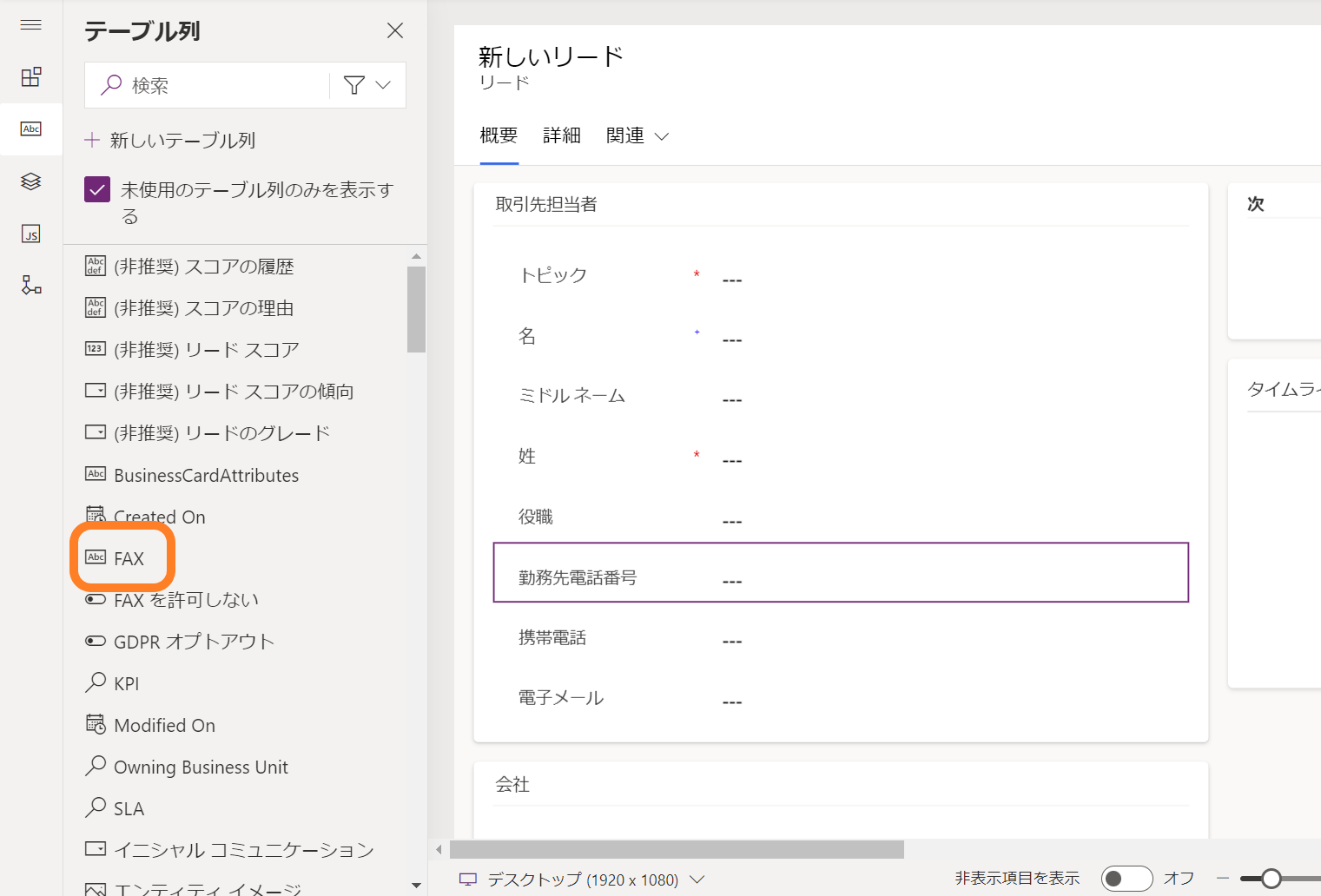Click the number icon beside リード スコア
This screenshot has height=896, width=1321.
click(96, 349)
